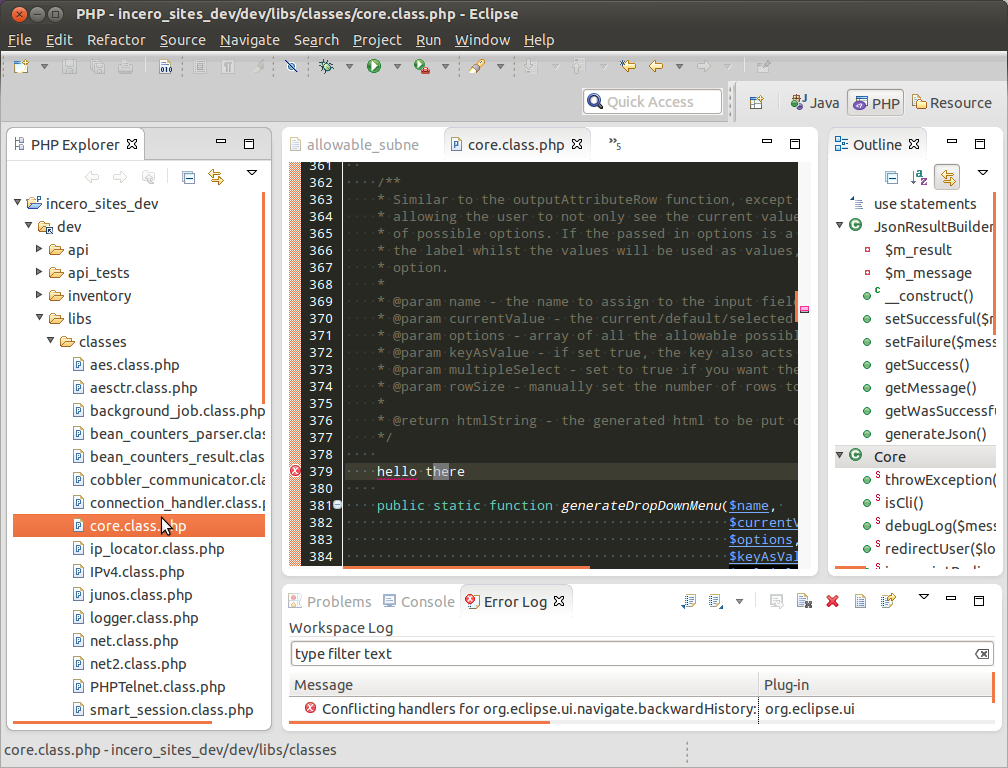The image size is (1008, 768).
Task: Click the Quick Access search field
Action: coord(652,102)
